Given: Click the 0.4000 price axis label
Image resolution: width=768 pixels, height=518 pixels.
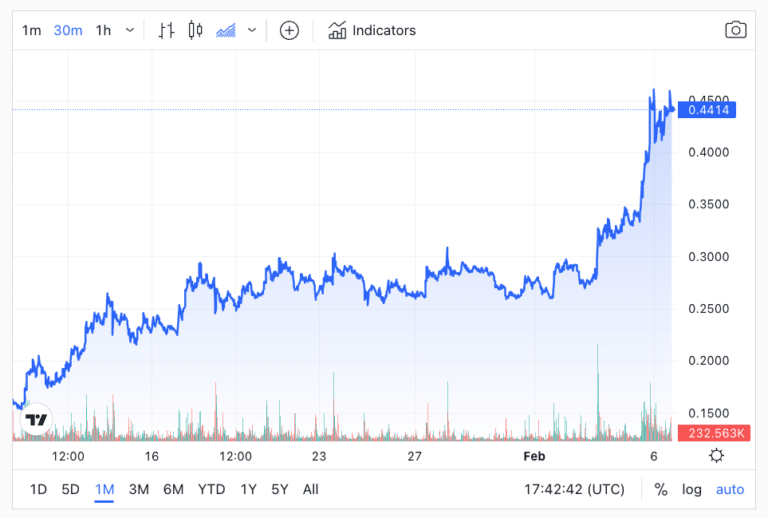Looking at the screenshot, I should pyautogui.click(x=708, y=152).
